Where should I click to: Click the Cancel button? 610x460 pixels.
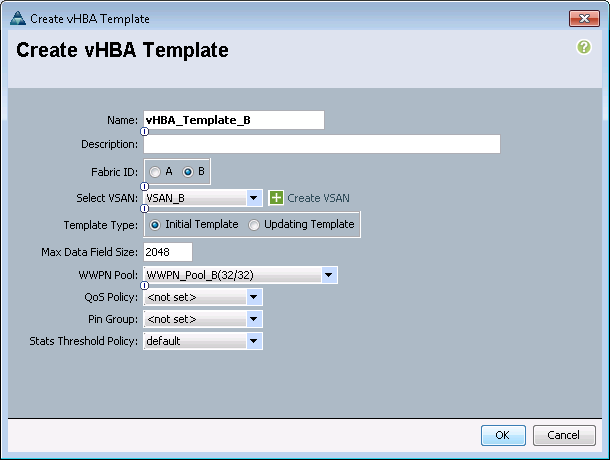point(564,435)
